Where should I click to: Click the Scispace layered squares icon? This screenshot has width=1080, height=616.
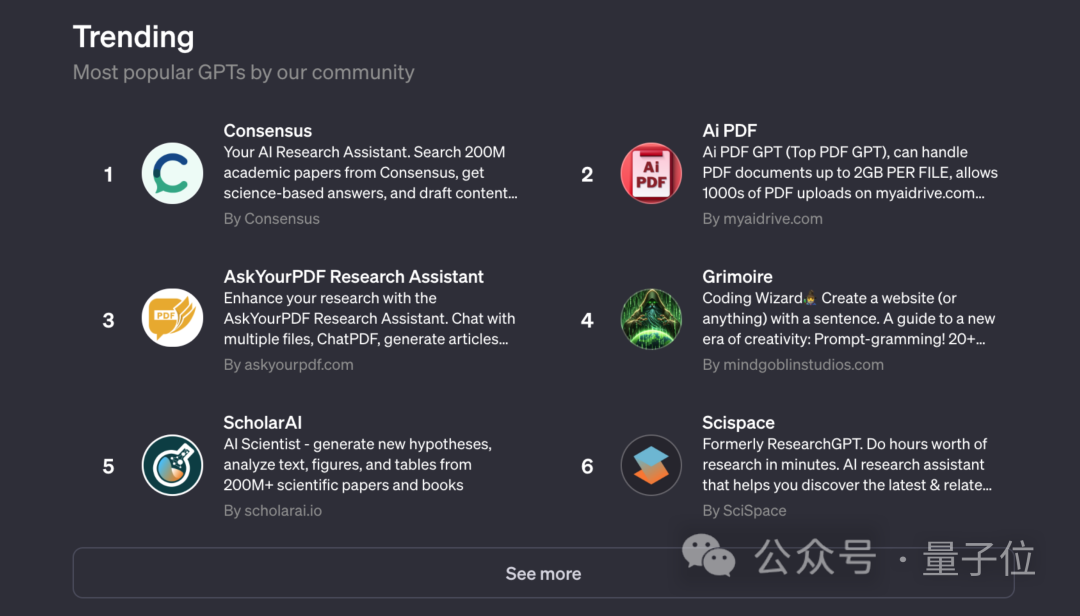click(651, 466)
